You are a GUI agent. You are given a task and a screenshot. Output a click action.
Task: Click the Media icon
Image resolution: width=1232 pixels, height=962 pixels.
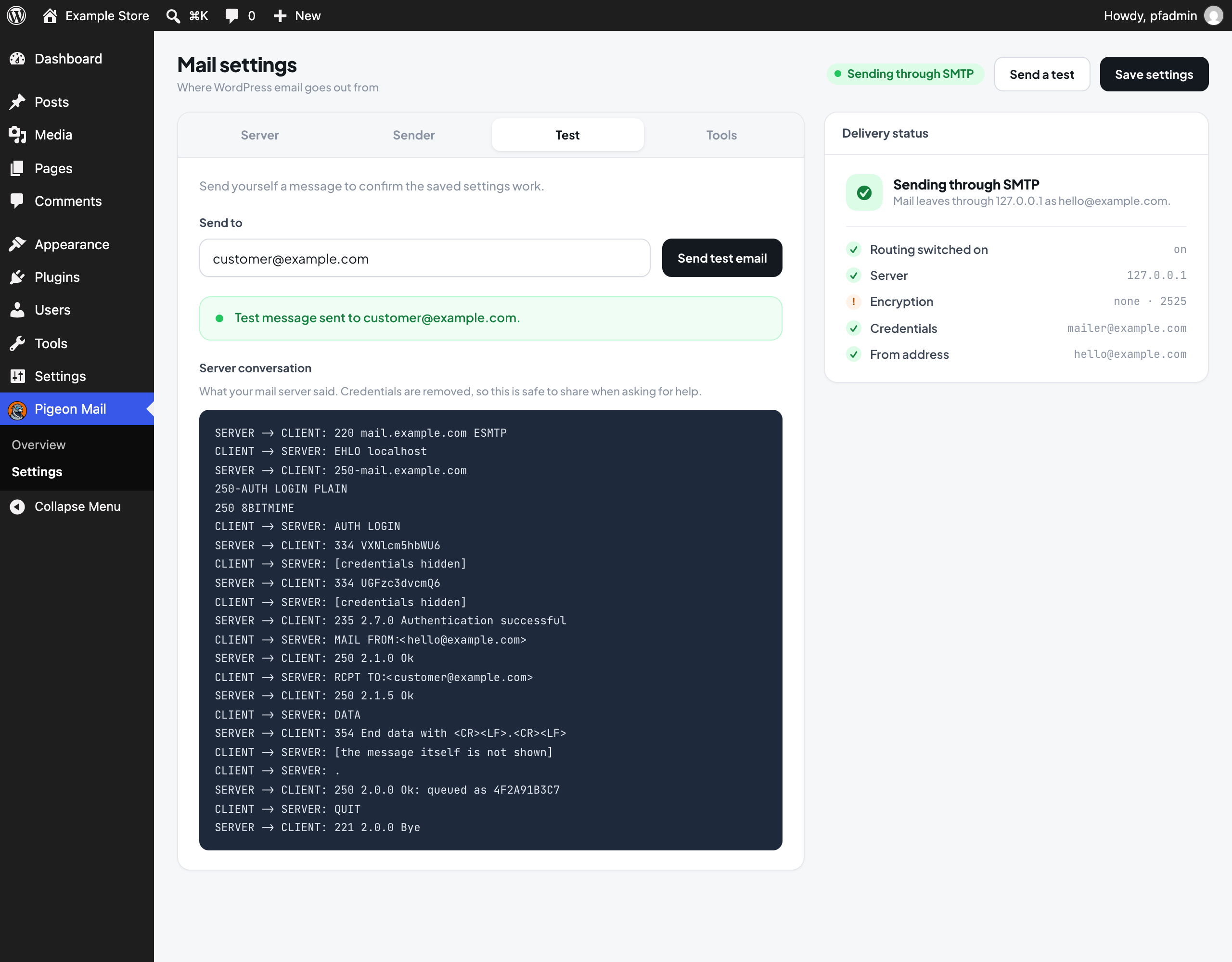click(x=17, y=135)
